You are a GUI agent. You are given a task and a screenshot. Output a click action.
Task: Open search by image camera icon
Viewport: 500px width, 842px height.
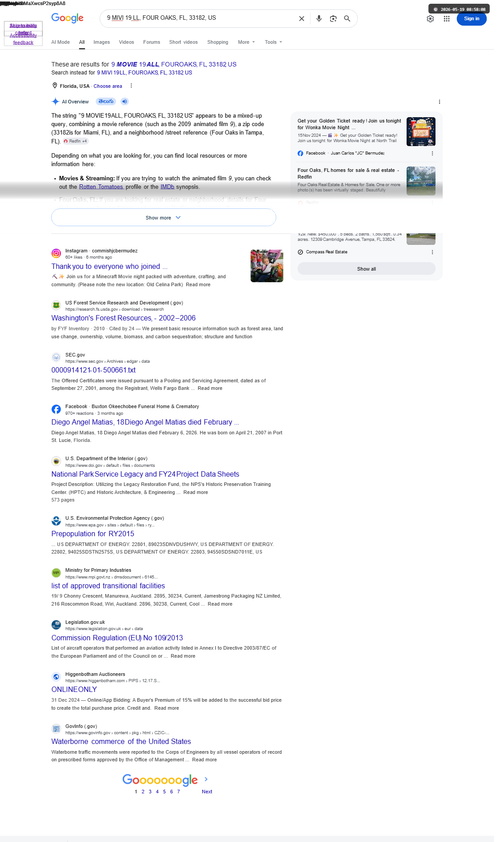coord(333,18)
